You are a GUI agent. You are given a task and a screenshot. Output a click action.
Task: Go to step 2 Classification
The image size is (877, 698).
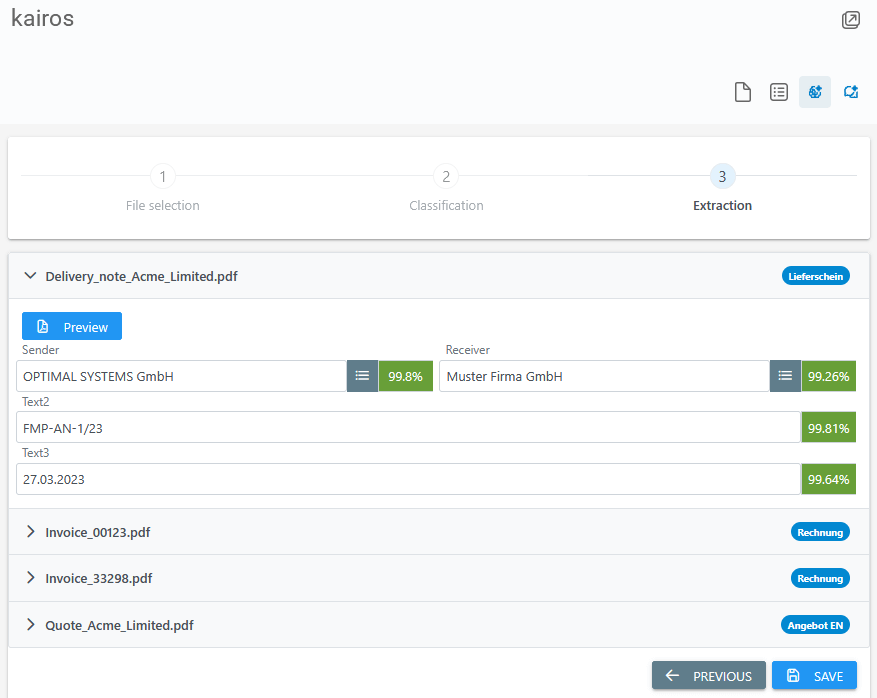click(x=446, y=178)
